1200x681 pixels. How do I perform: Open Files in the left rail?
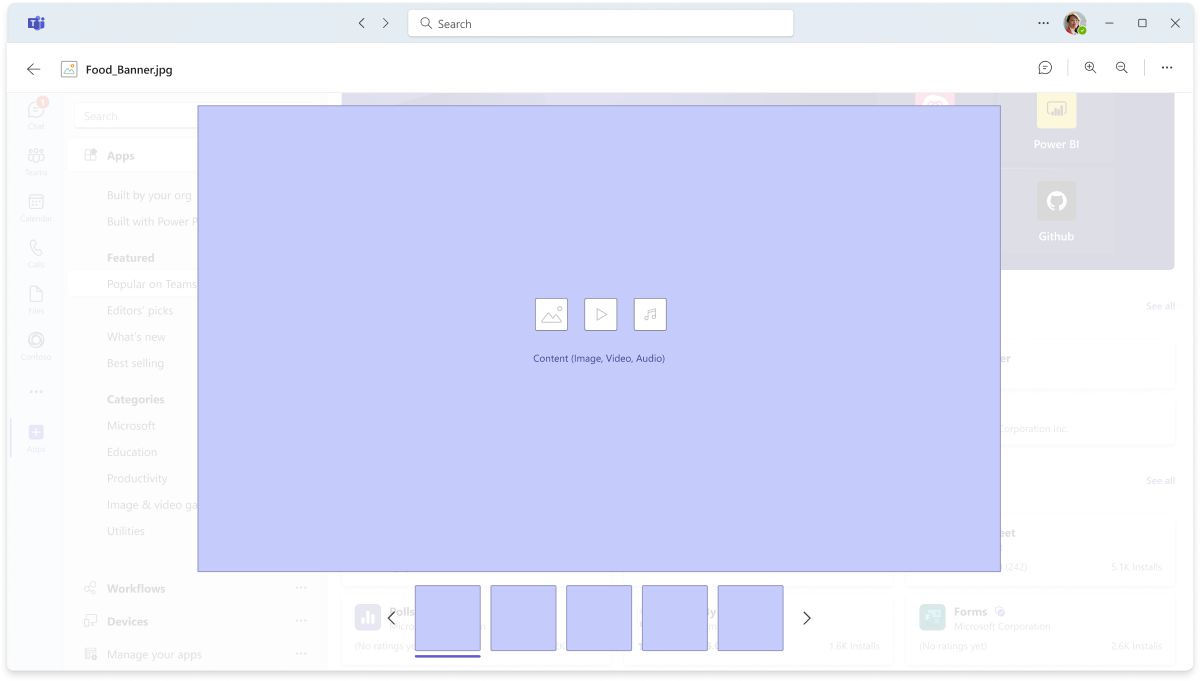click(x=36, y=299)
